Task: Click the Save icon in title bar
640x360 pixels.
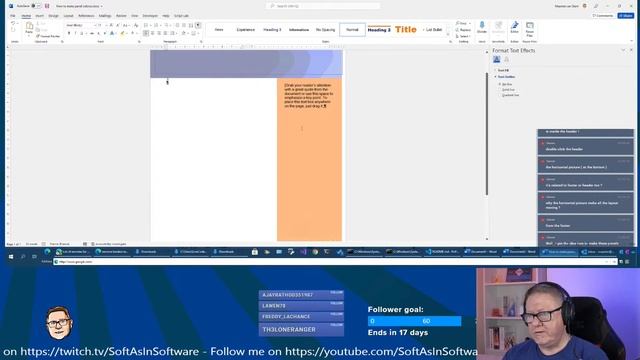Action: point(47,6)
